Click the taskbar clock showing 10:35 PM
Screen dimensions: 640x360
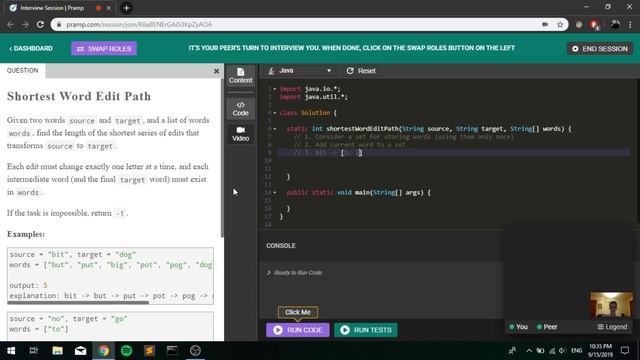[x=600, y=350]
